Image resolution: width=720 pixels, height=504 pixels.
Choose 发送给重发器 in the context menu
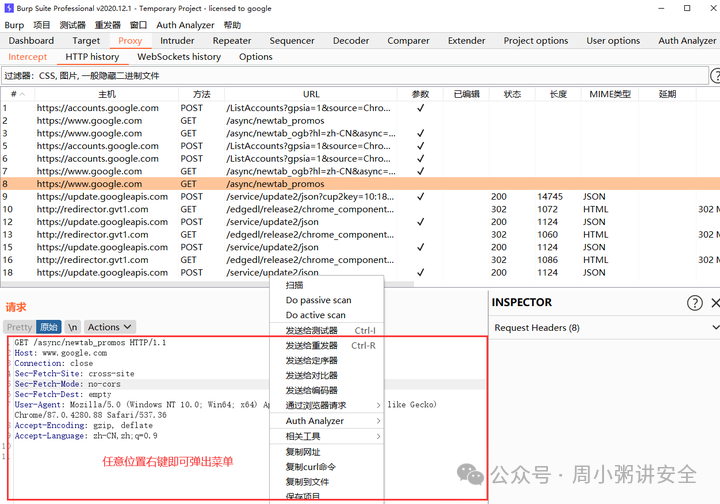pyautogui.click(x=327, y=346)
